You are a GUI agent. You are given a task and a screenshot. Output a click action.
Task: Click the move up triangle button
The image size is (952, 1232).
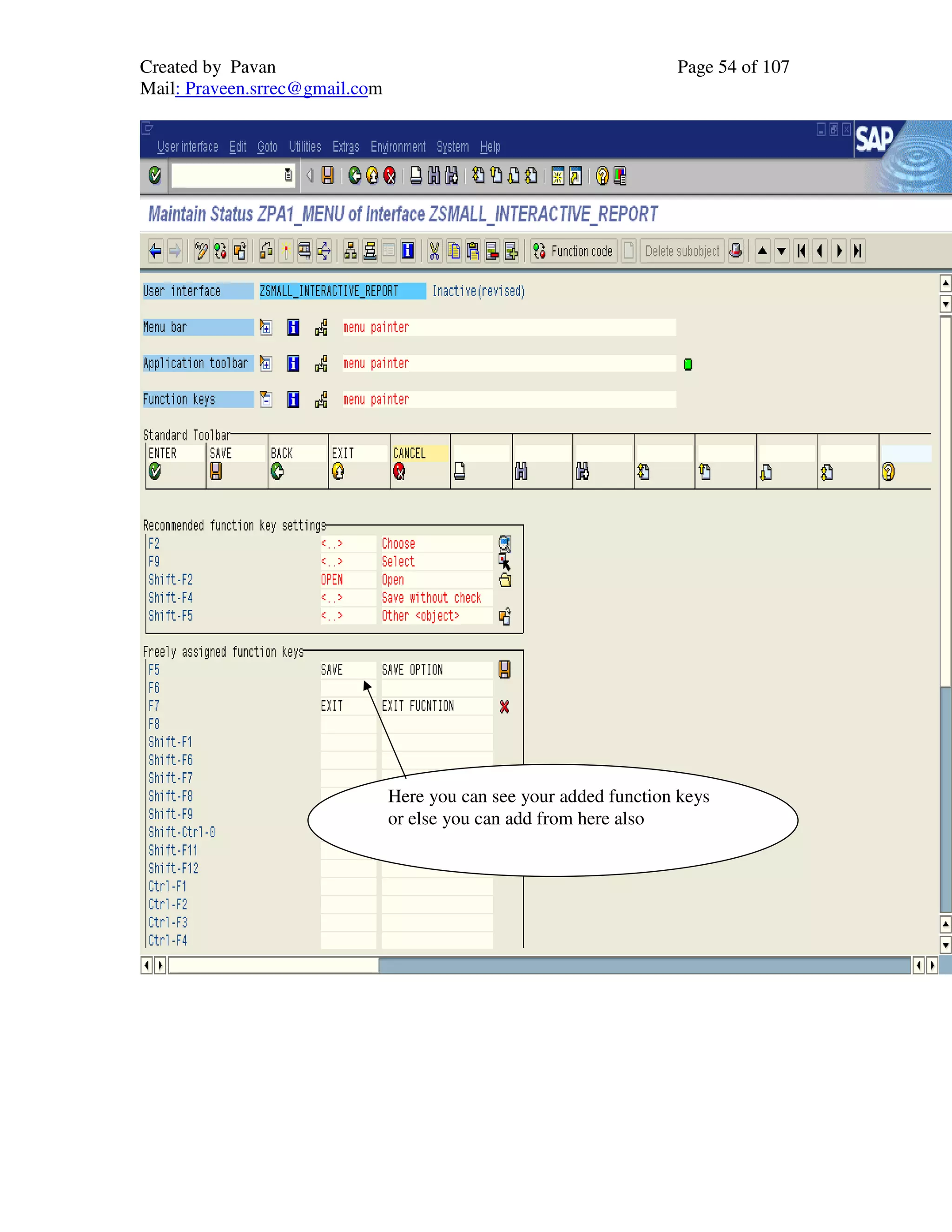(x=762, y=251)
